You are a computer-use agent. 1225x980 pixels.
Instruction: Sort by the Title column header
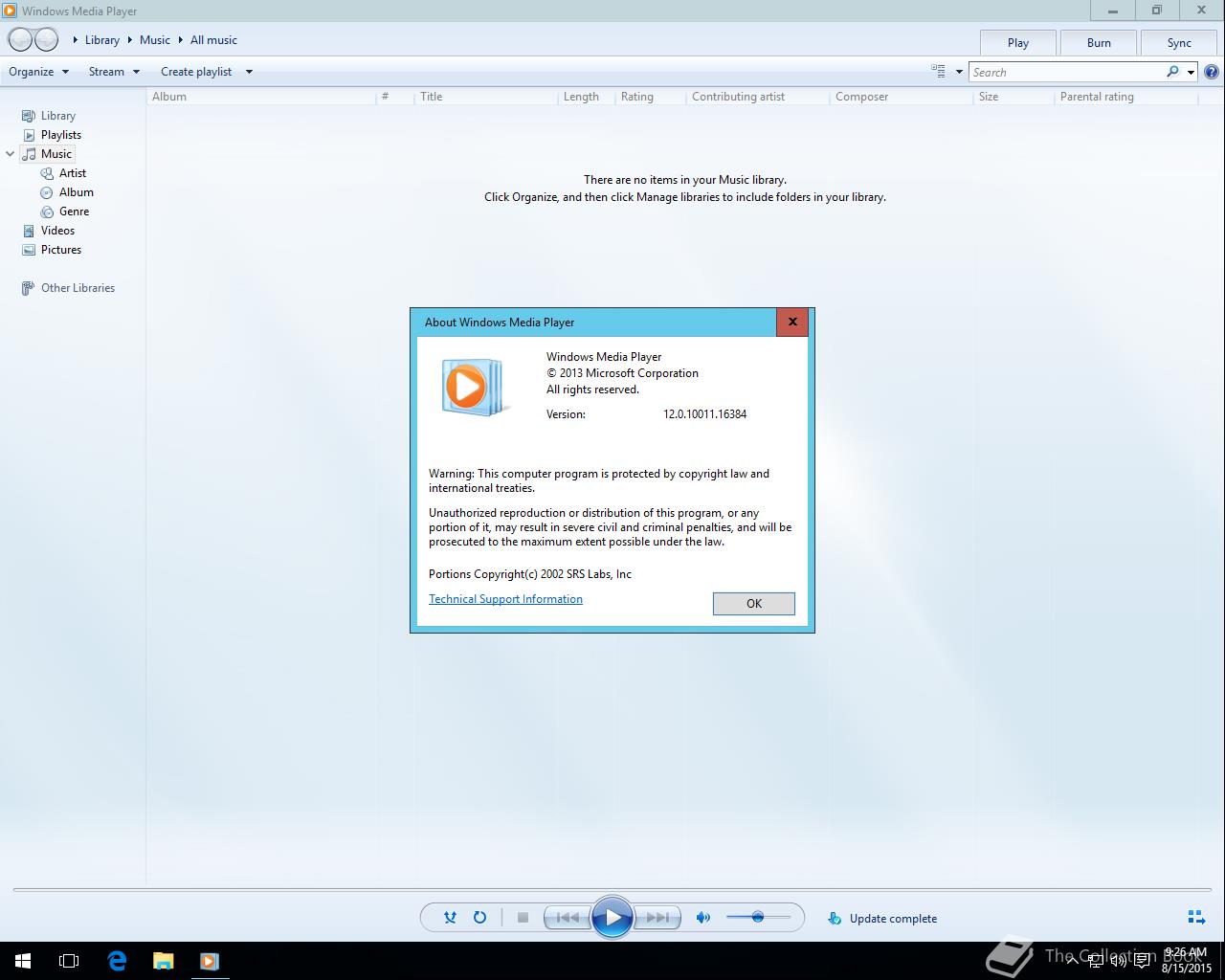pyautogui.click(x=486, y=97)
